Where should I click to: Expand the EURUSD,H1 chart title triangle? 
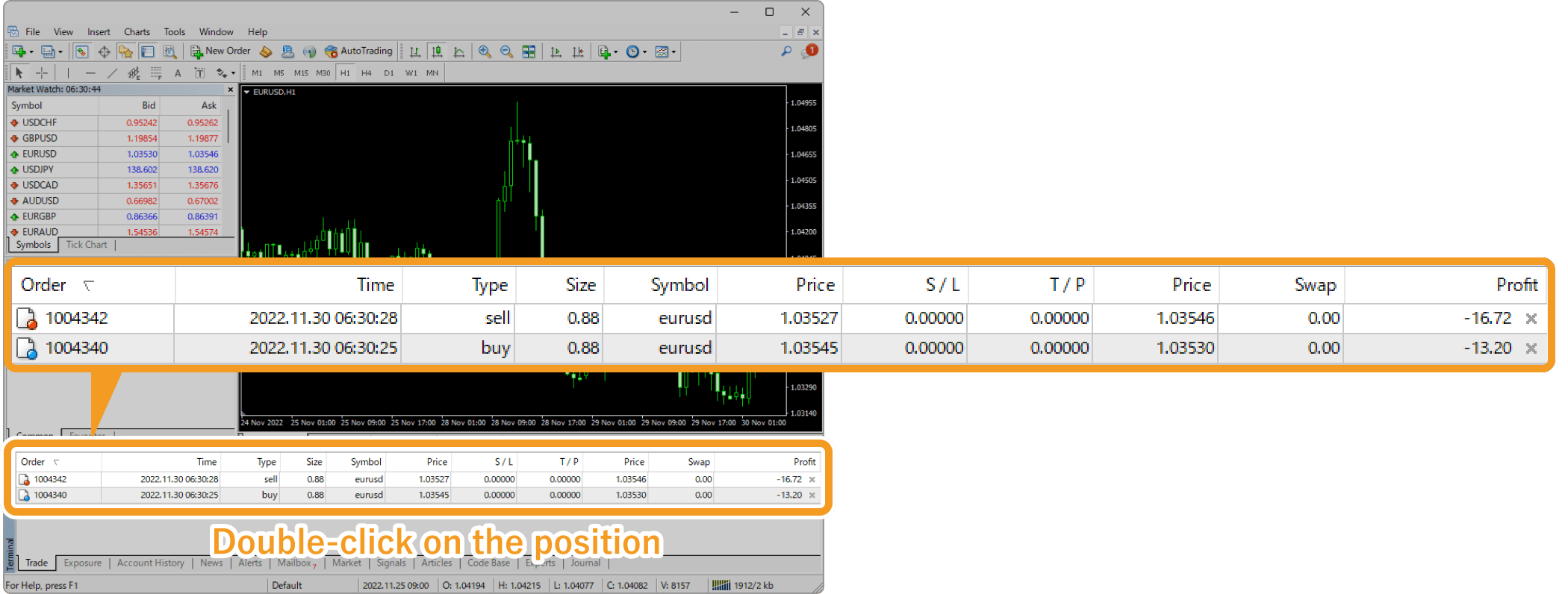click(246, 92)
